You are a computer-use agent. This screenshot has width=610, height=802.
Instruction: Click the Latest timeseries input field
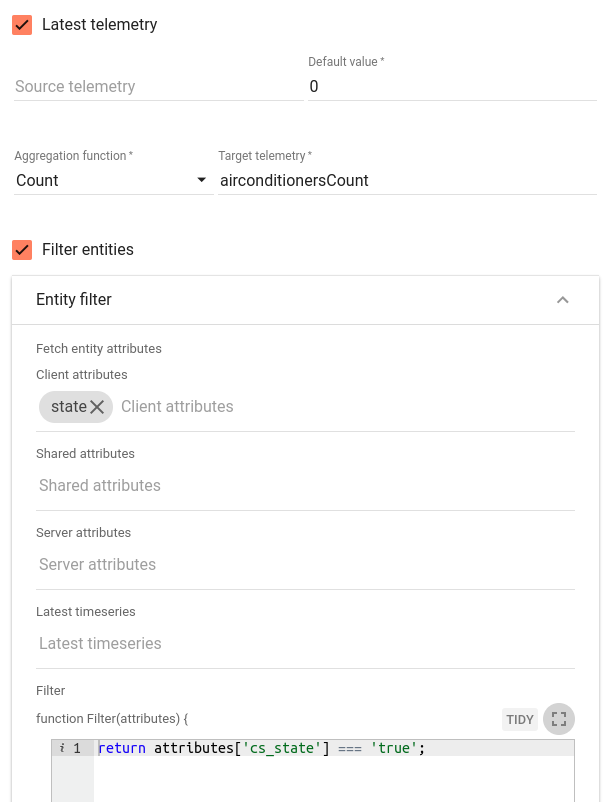point(305,643)
